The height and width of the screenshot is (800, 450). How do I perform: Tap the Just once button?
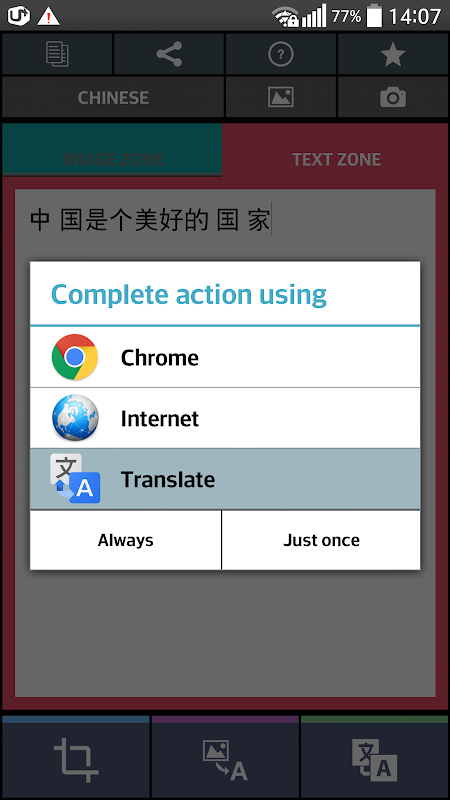point(321,540)
